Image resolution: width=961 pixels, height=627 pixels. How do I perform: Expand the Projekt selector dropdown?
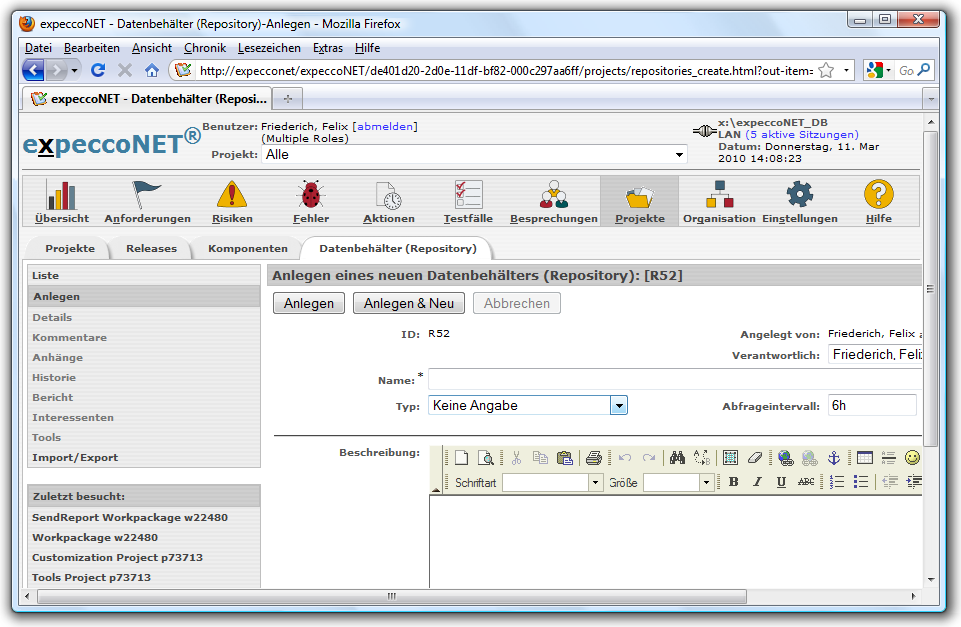[680, 155]
